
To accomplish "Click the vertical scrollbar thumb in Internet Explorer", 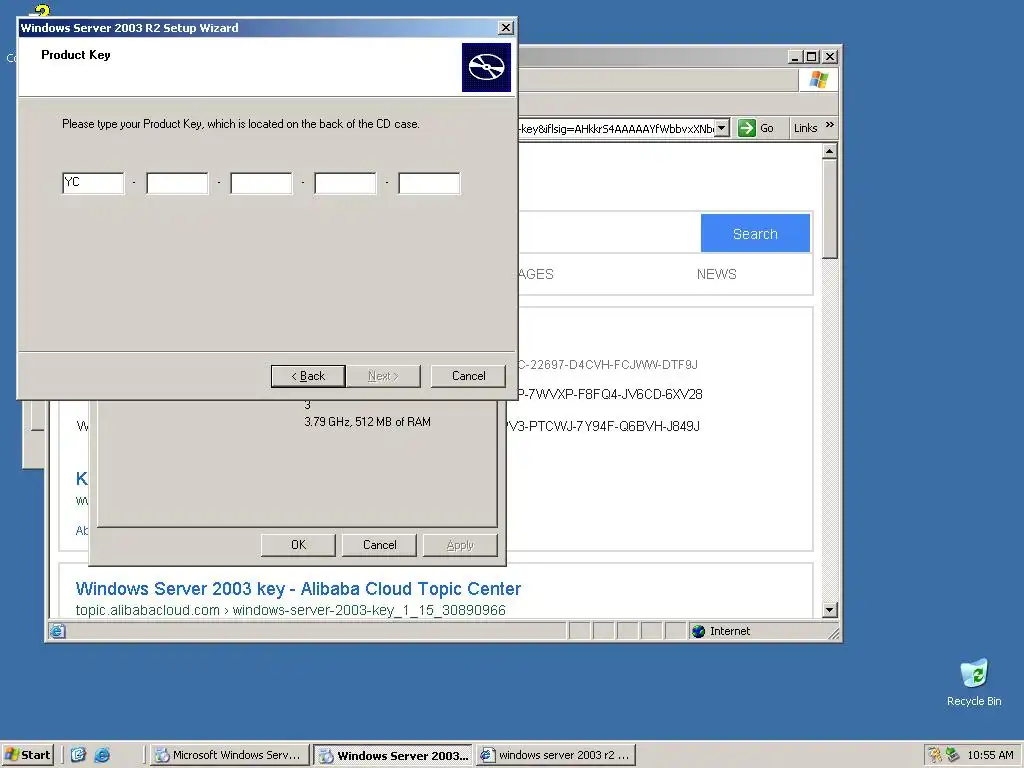I will (x=829, y=209).
